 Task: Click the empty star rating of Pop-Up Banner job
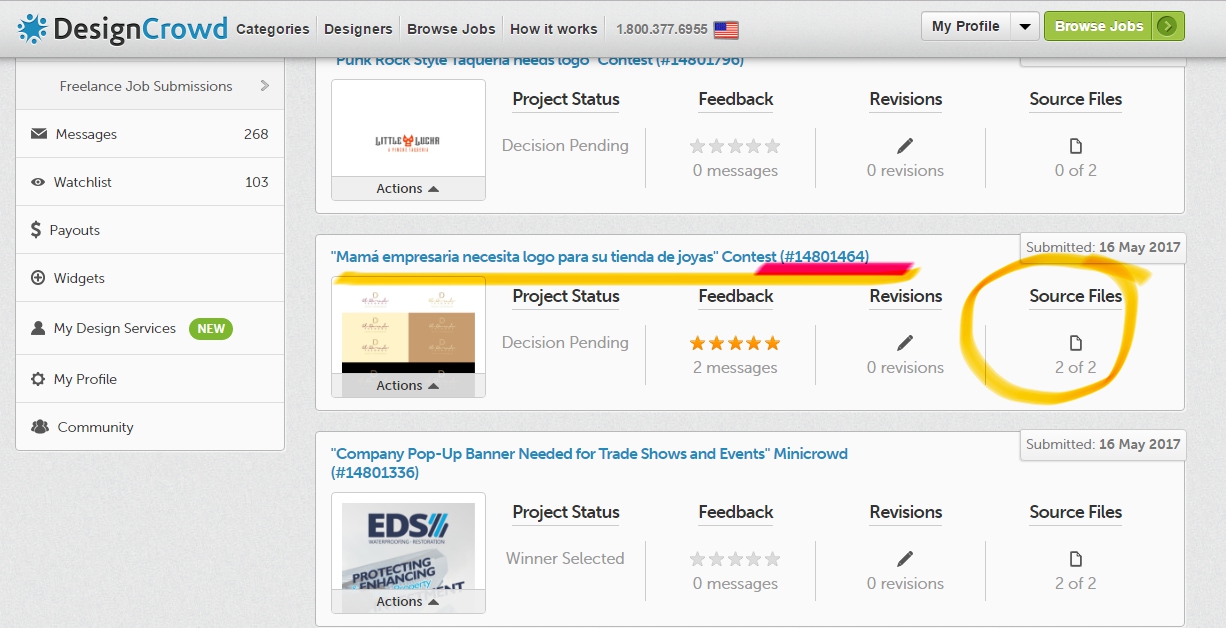[x=735, y=559]
